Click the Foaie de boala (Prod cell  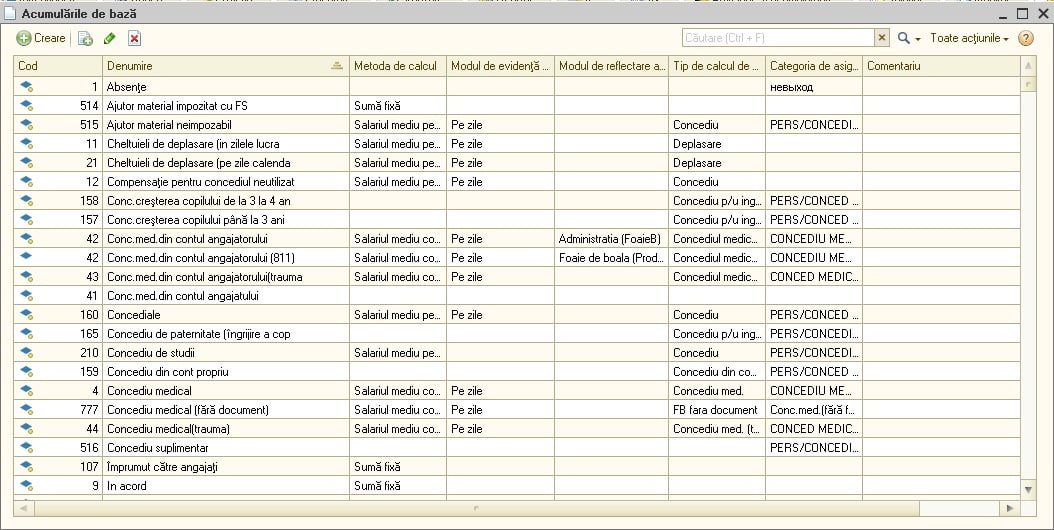[611, 258]
